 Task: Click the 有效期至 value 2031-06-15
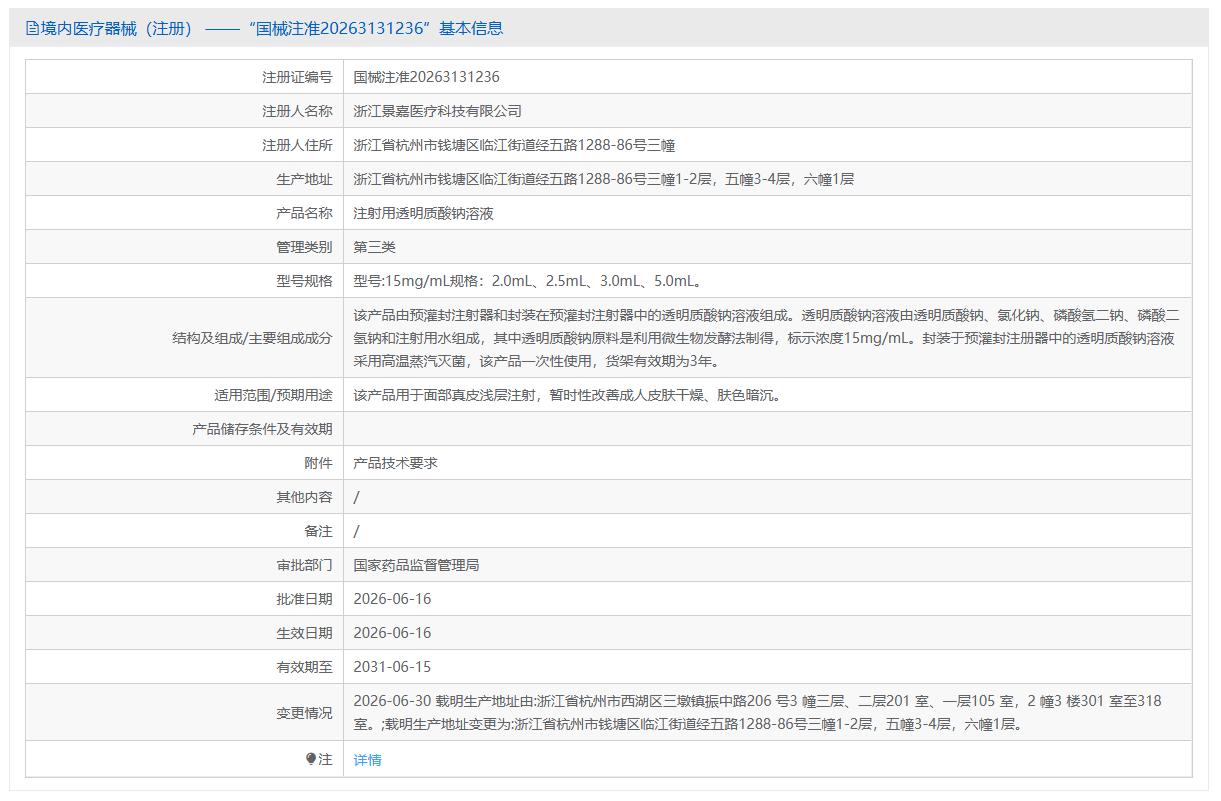click(x=393, y=667)
